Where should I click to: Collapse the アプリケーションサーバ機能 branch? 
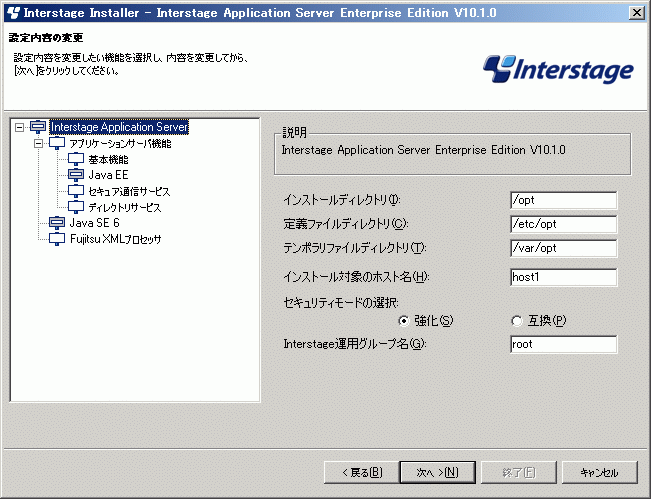pyautogui.click(x=38, y=144)
